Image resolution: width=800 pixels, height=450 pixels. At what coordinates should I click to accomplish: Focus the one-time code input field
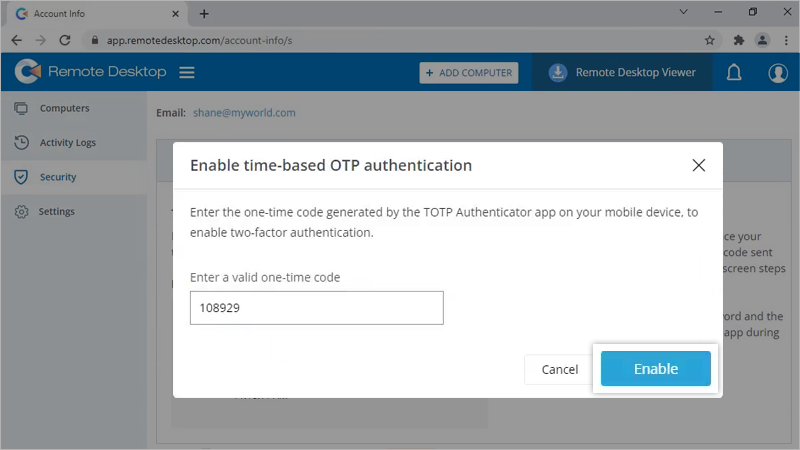tap(316, 308)
